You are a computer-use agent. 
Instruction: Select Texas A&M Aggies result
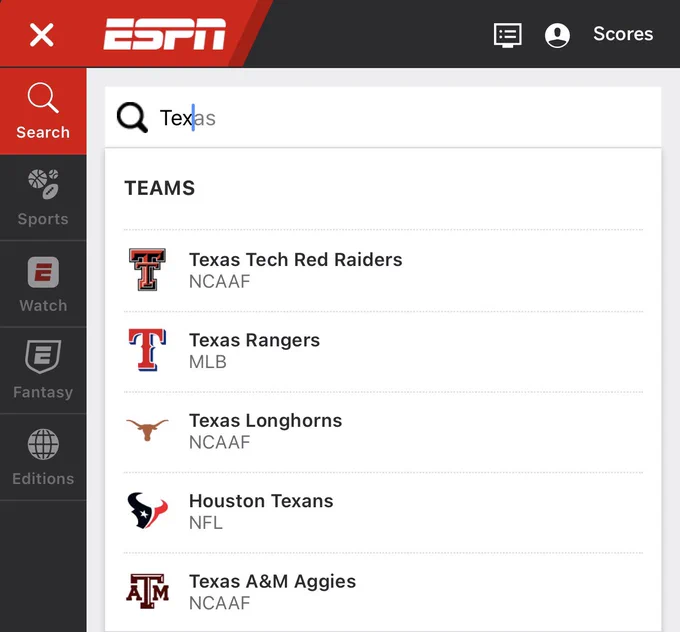tap(383, 592)
